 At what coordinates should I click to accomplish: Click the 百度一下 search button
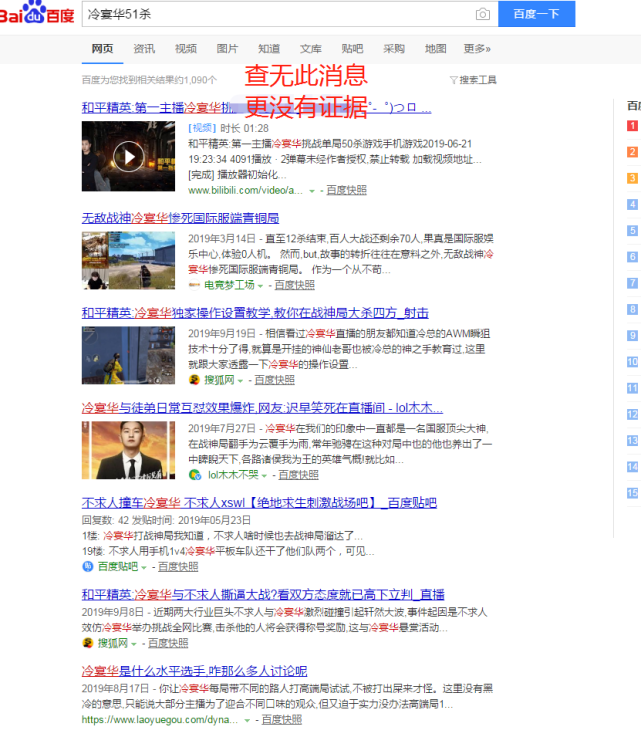(x=536, y=14)
